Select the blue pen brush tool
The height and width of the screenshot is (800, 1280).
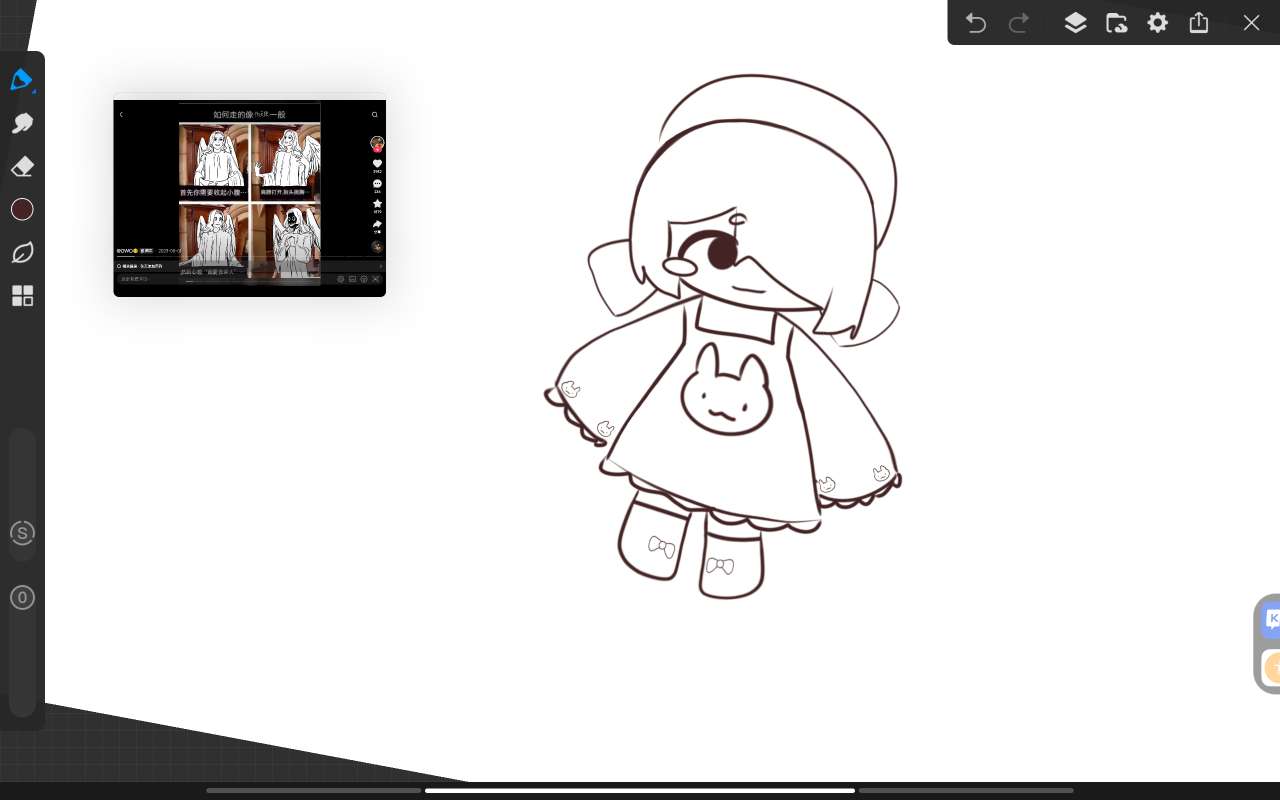pos(22,80)
